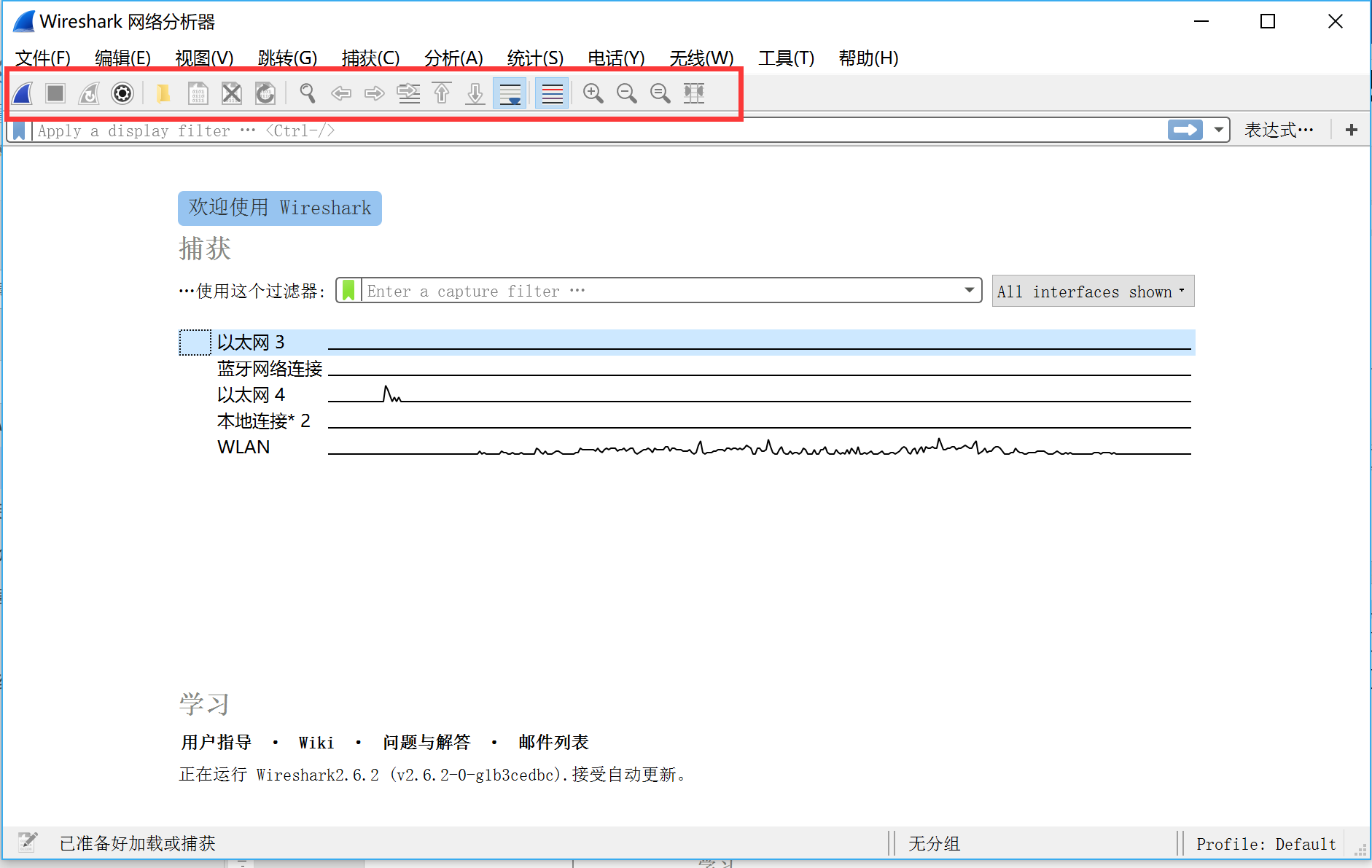Viewport: 1372px width, 868px height.
Task: Click the stop capture square icon
Action: coord(55,93)
